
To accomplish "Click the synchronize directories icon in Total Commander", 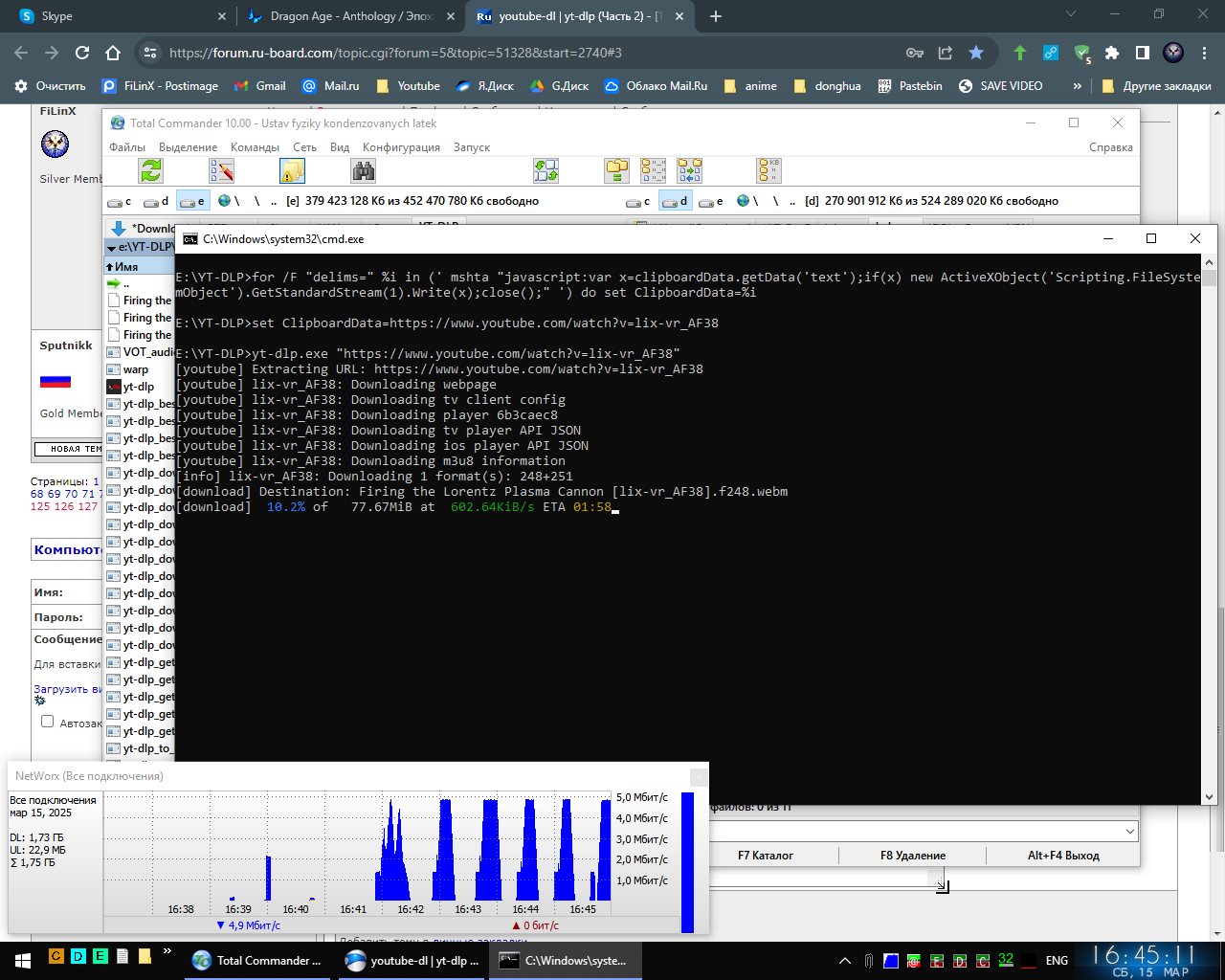I will (x=689, y=170).
